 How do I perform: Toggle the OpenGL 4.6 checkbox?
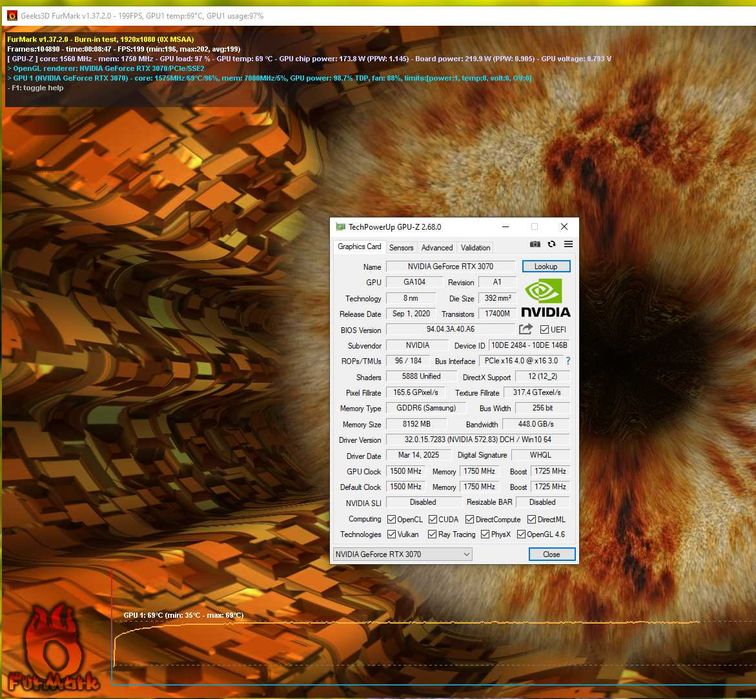(521, 534)
